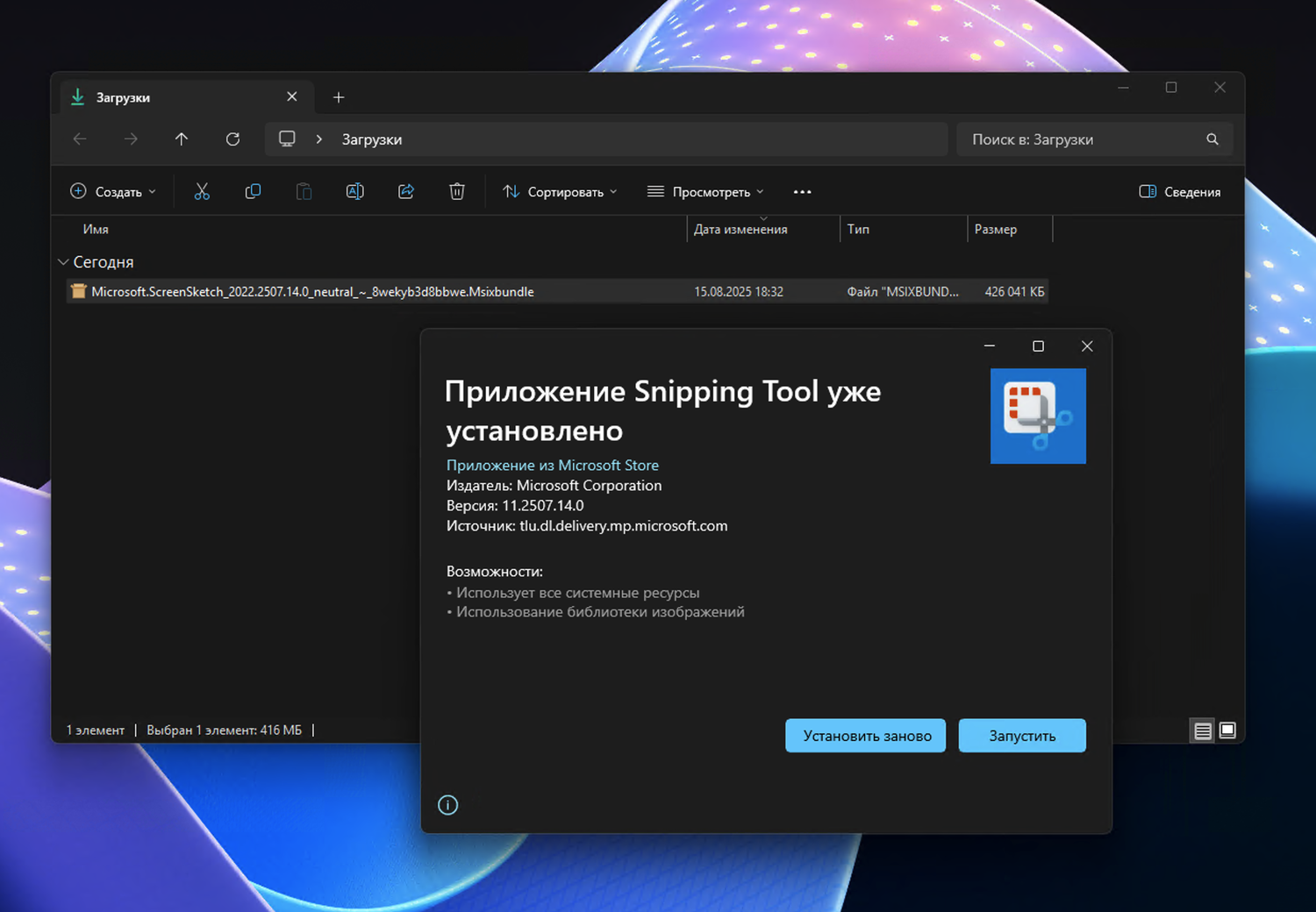Viewport: 1316px width, 912px height.
Task: Click Загрузки in the address bar
Action: [x=372, y=139]
